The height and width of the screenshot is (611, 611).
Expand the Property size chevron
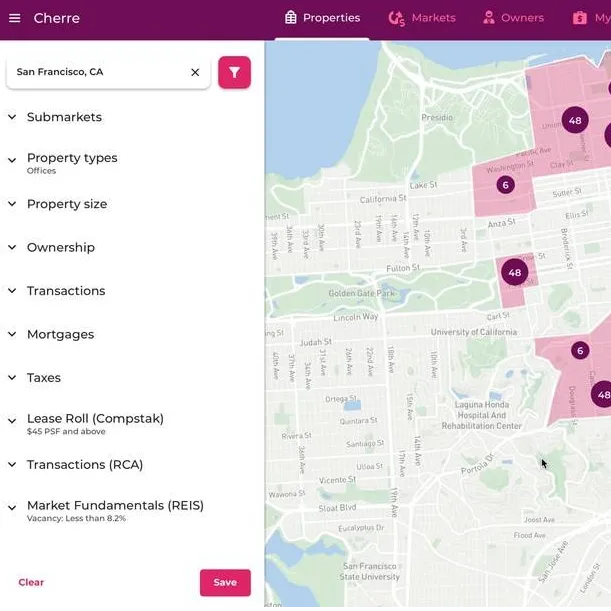pos(12,203)
